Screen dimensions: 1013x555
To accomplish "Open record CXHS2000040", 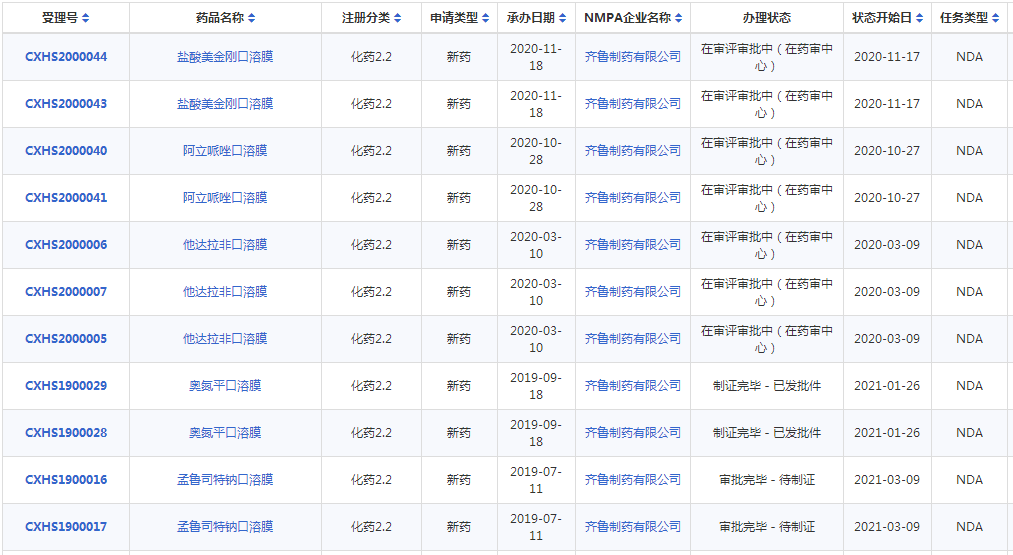I will pyautogui.click(x=66, y=151).
